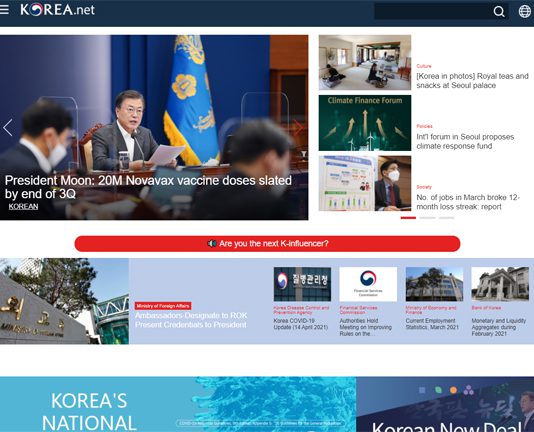This screenshot has width=534, height=432.
Task: Open Climate Finance Forum thumbnail
Action: coord(365,123)
